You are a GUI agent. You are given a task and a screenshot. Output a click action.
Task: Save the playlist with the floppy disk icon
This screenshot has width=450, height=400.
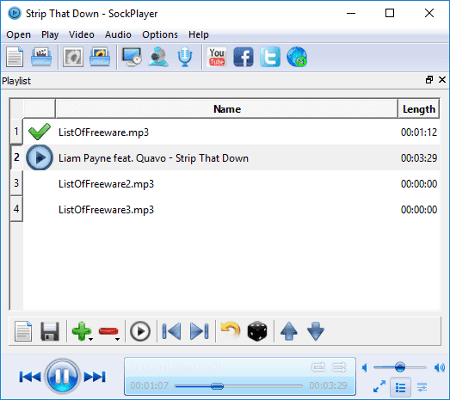(x=50, y=331)
